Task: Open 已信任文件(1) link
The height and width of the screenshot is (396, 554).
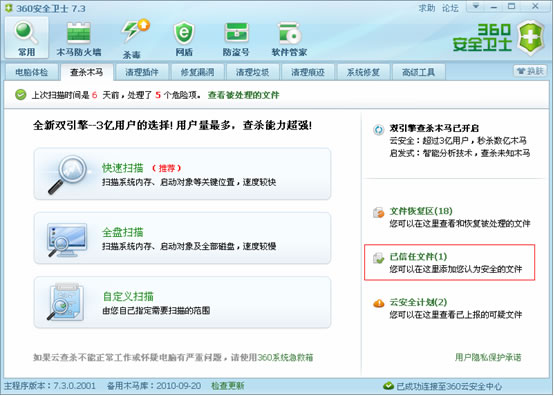Action: 418,256
